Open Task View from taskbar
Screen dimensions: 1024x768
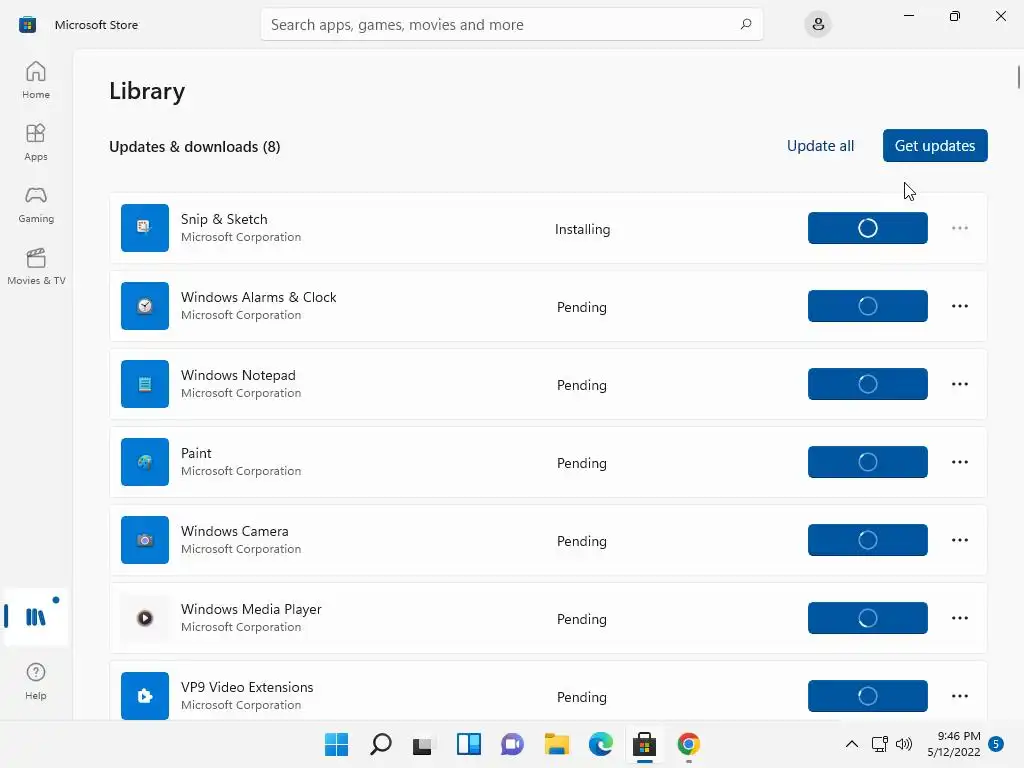pos(423,744)
